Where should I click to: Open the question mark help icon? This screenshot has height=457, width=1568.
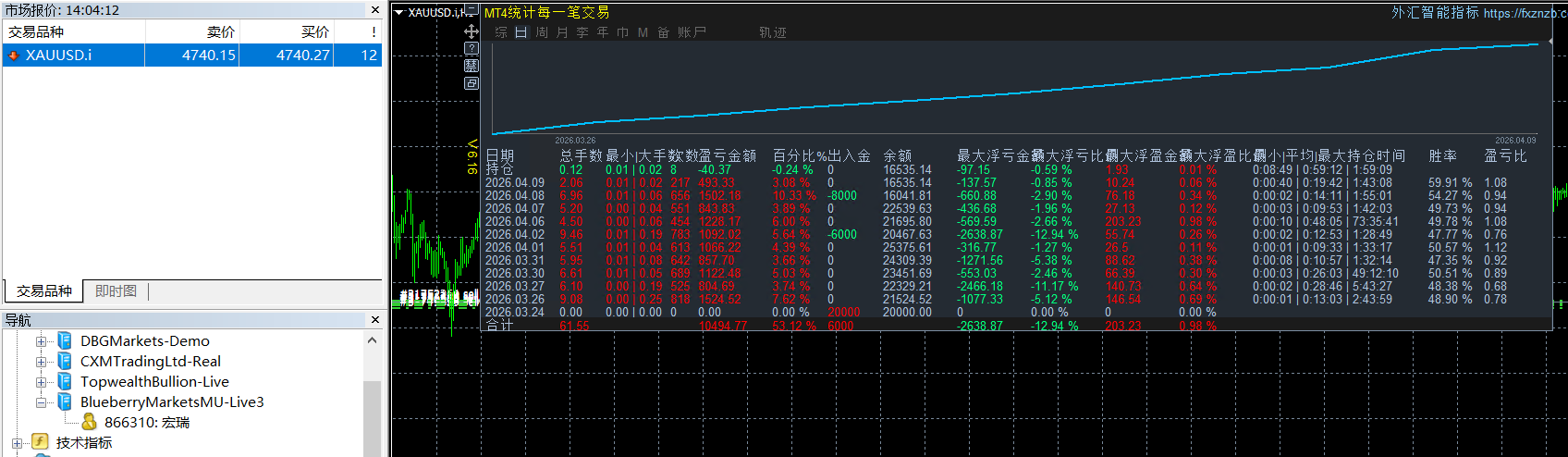point(472,48)
